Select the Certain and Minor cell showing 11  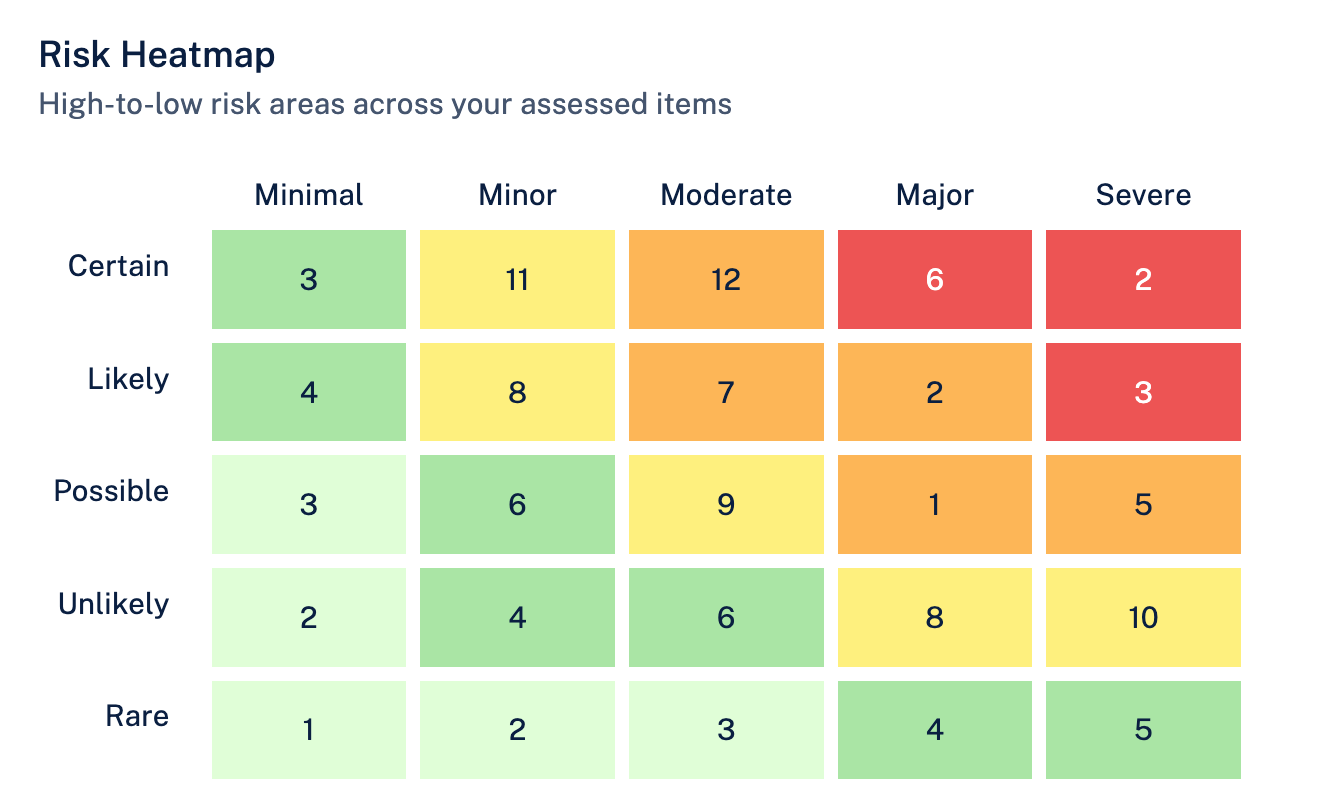coord(517,279)
